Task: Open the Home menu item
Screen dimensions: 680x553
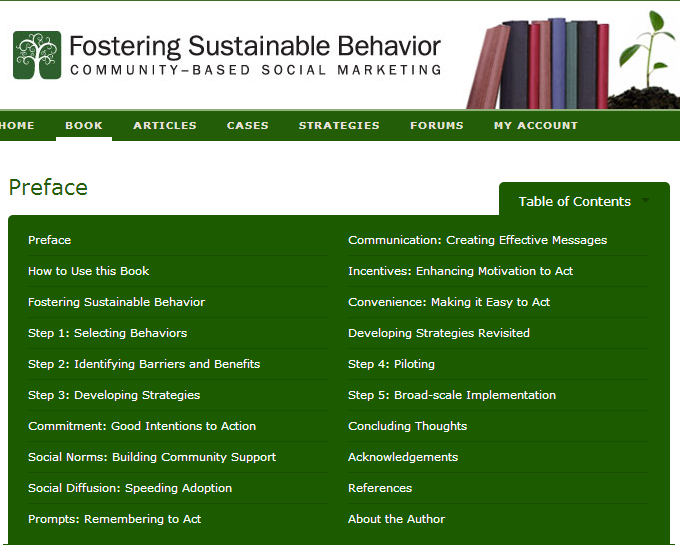Action: click(17, 126)
